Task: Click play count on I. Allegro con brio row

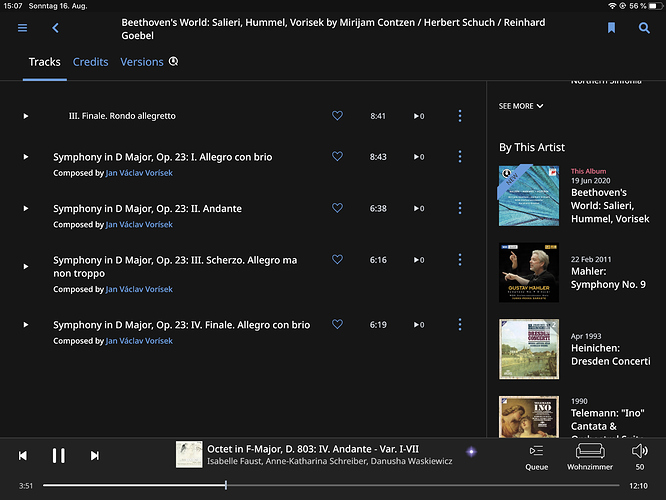Action: tap(419, 157)
